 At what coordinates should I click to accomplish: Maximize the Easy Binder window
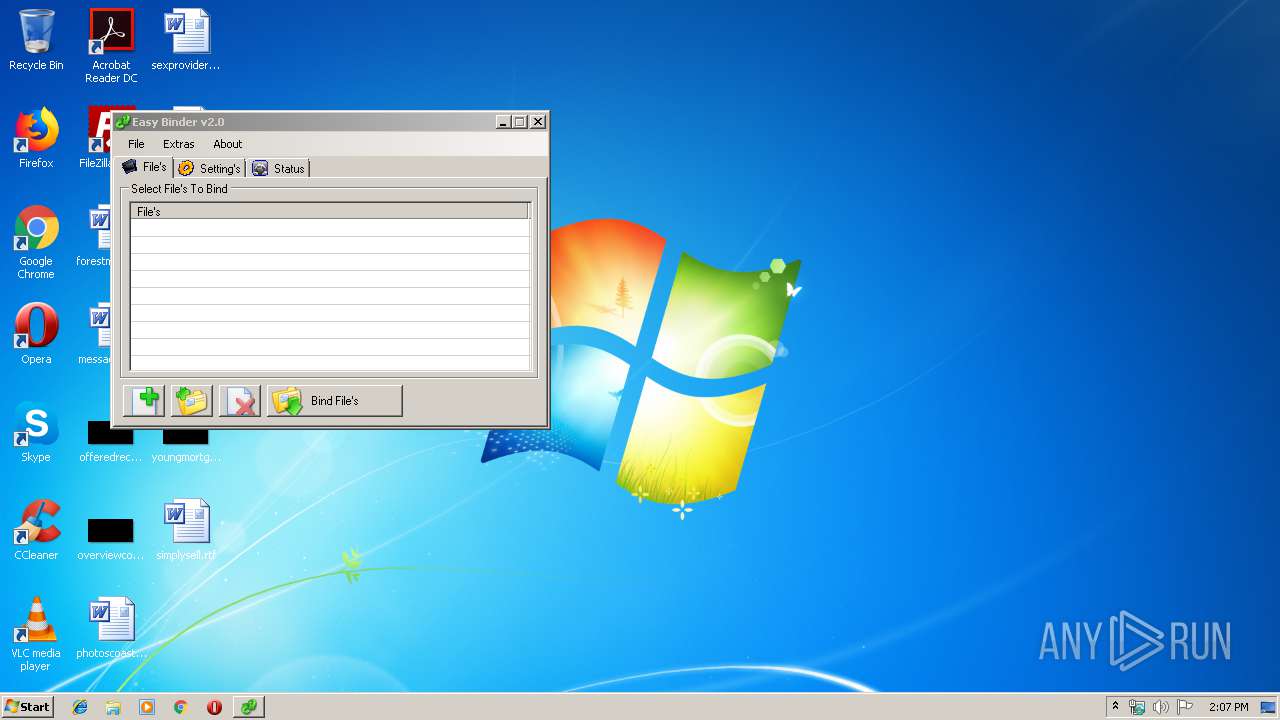[520, 122]
